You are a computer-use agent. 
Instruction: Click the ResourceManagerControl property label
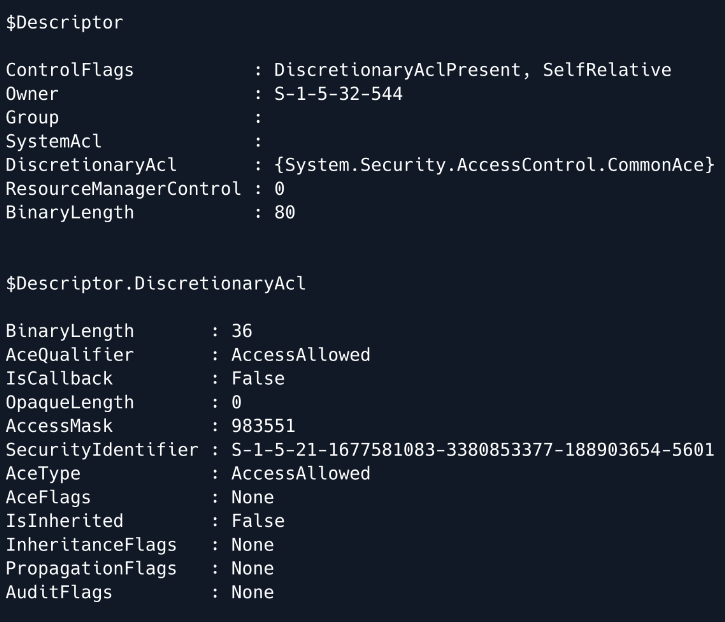(123, 189)
